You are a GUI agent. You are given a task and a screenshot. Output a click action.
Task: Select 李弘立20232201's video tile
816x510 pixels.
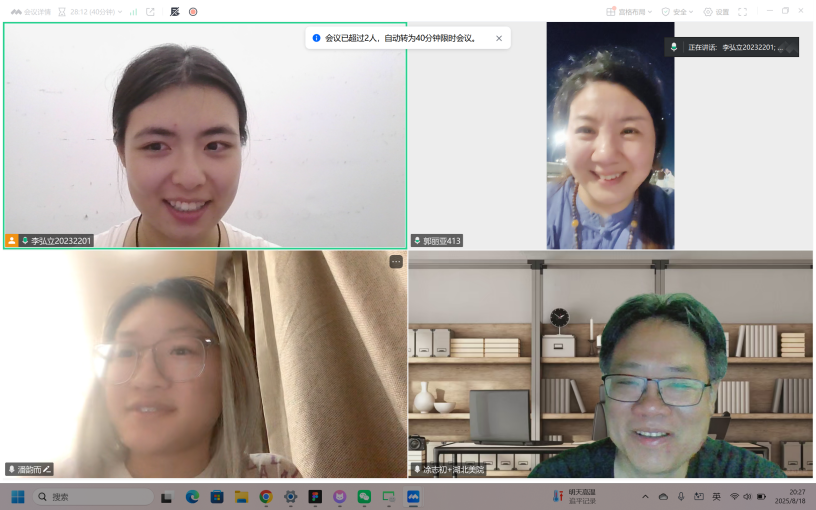click(x=205, y=135)
